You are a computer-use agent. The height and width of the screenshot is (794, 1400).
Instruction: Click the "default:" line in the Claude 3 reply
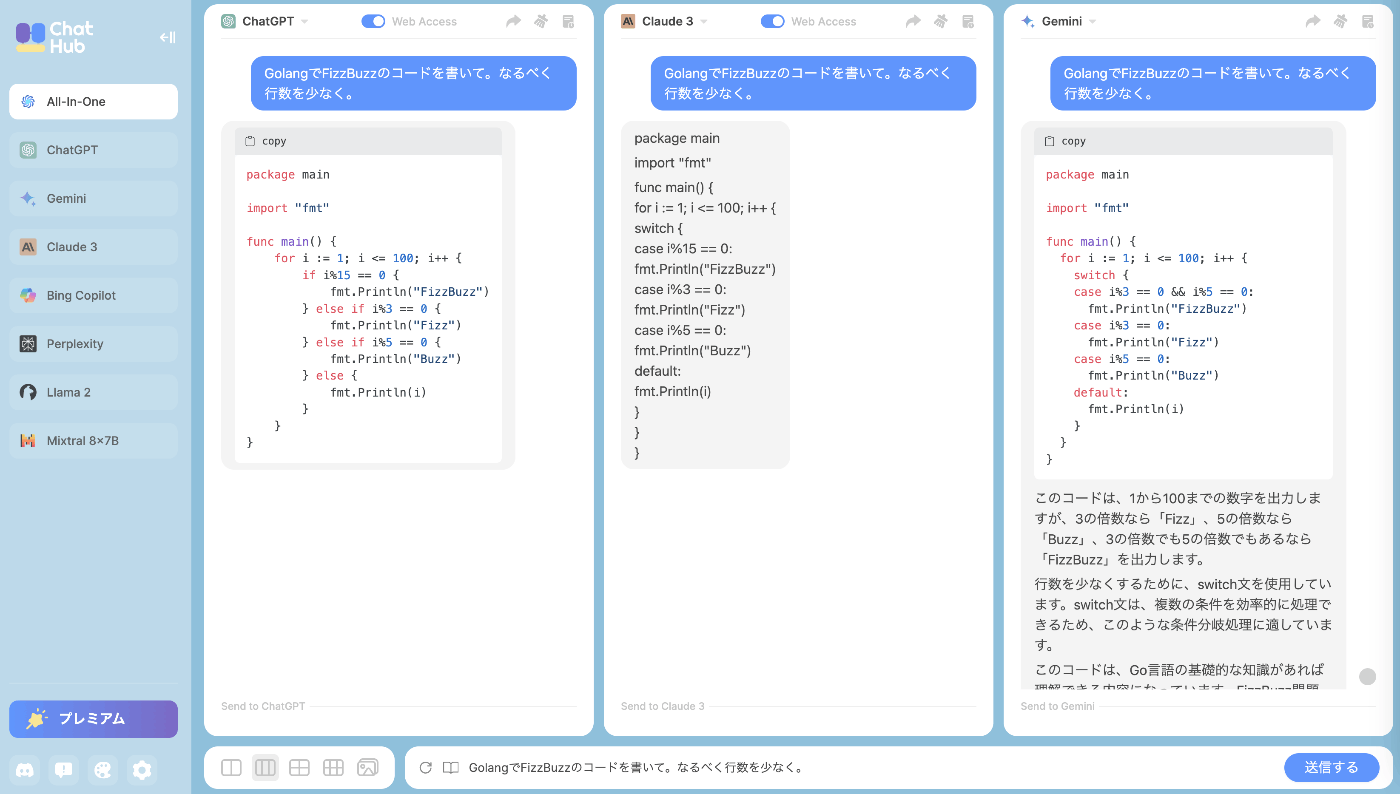coord(657,371)
